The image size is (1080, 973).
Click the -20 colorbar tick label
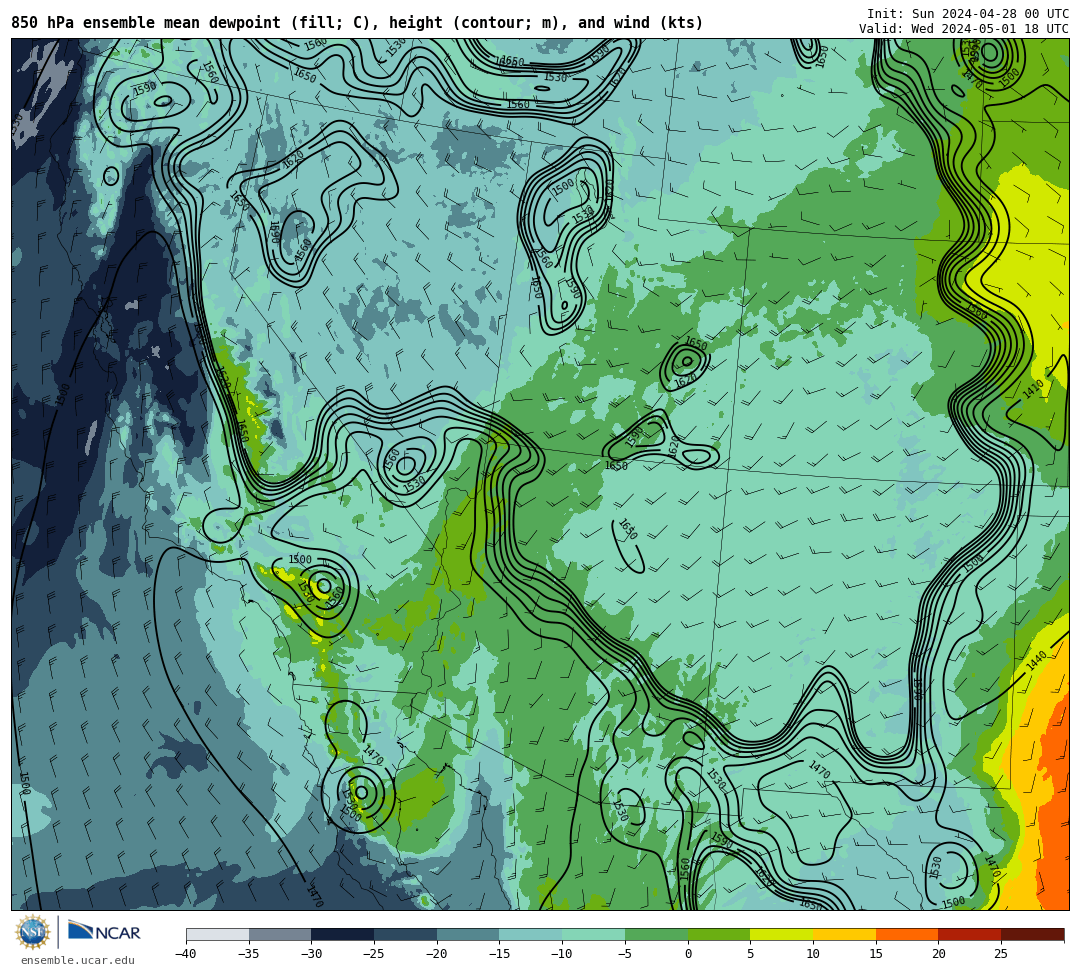437,954
